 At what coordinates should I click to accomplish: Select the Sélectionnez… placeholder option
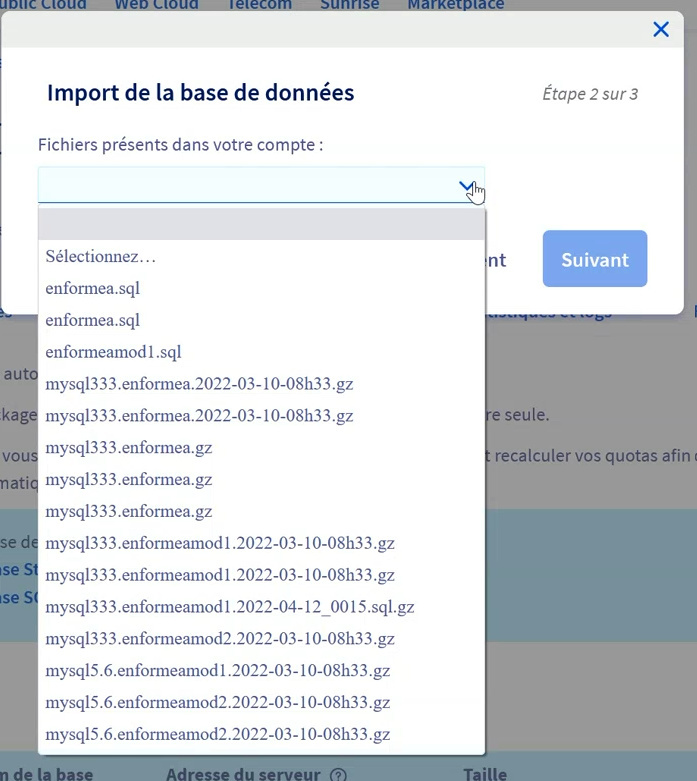(x=101, y=256)
